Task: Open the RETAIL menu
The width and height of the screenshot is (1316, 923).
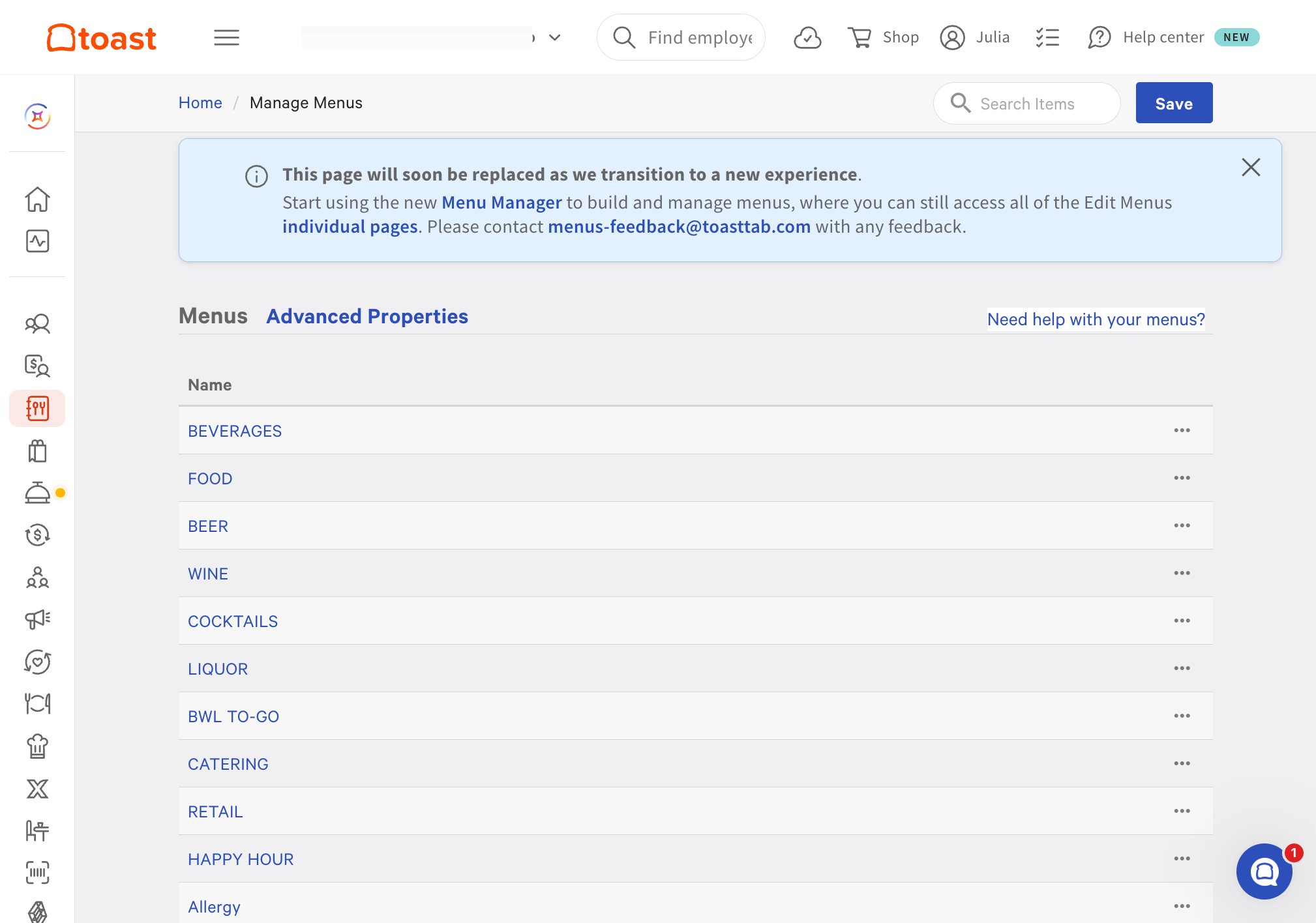Action: 215,812
